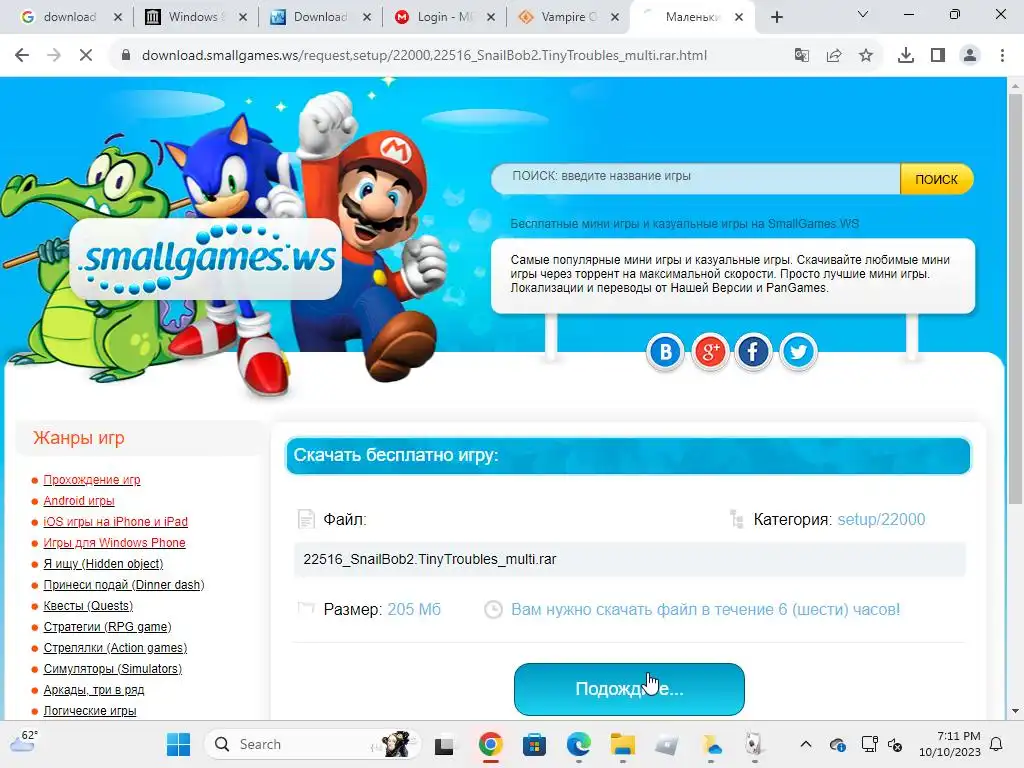This screenshot has width=1024, height=768.
Task: Toggle the browser side panel
Action: (x=938, y=56)
